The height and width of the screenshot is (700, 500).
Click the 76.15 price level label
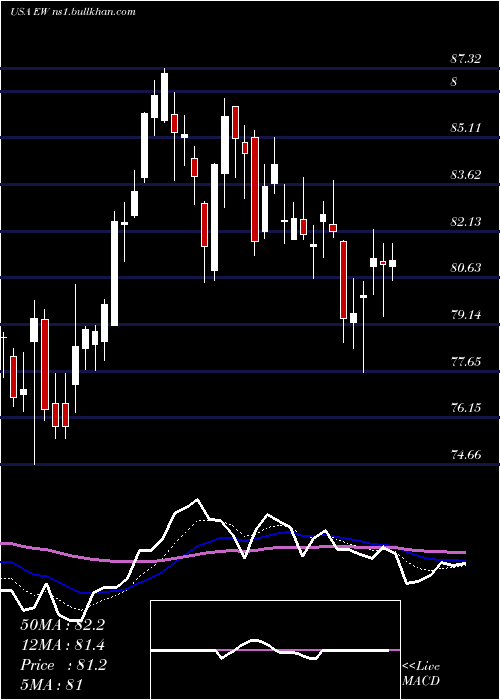(466, 408)
